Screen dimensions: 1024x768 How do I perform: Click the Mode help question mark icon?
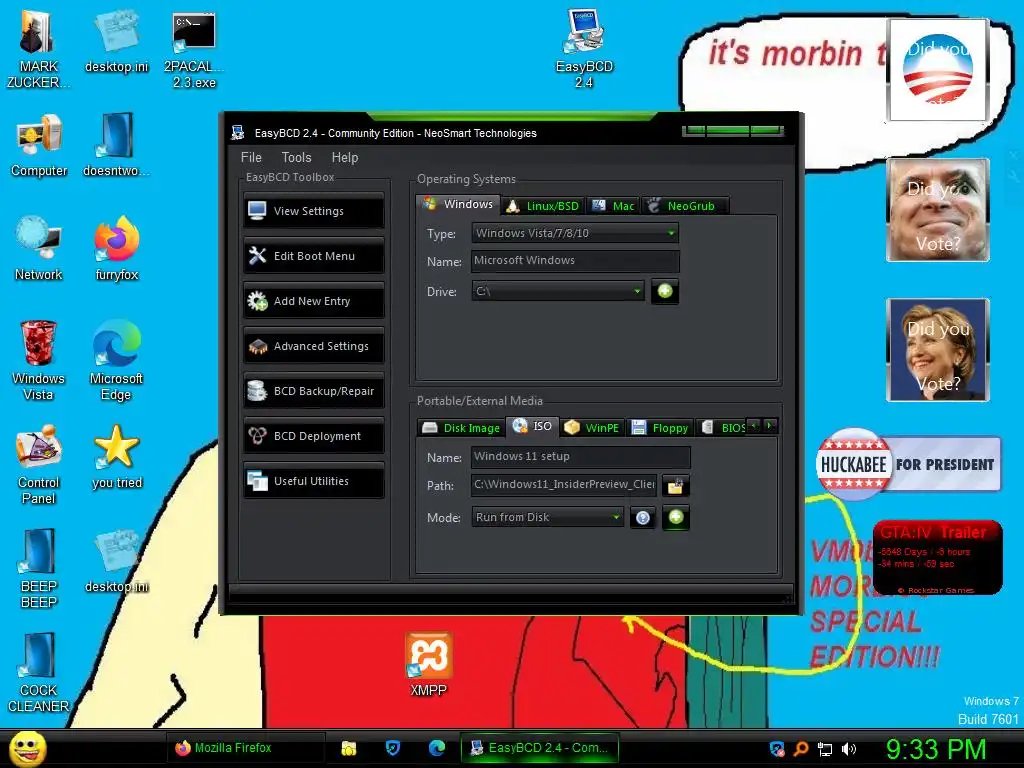[643, 518]
